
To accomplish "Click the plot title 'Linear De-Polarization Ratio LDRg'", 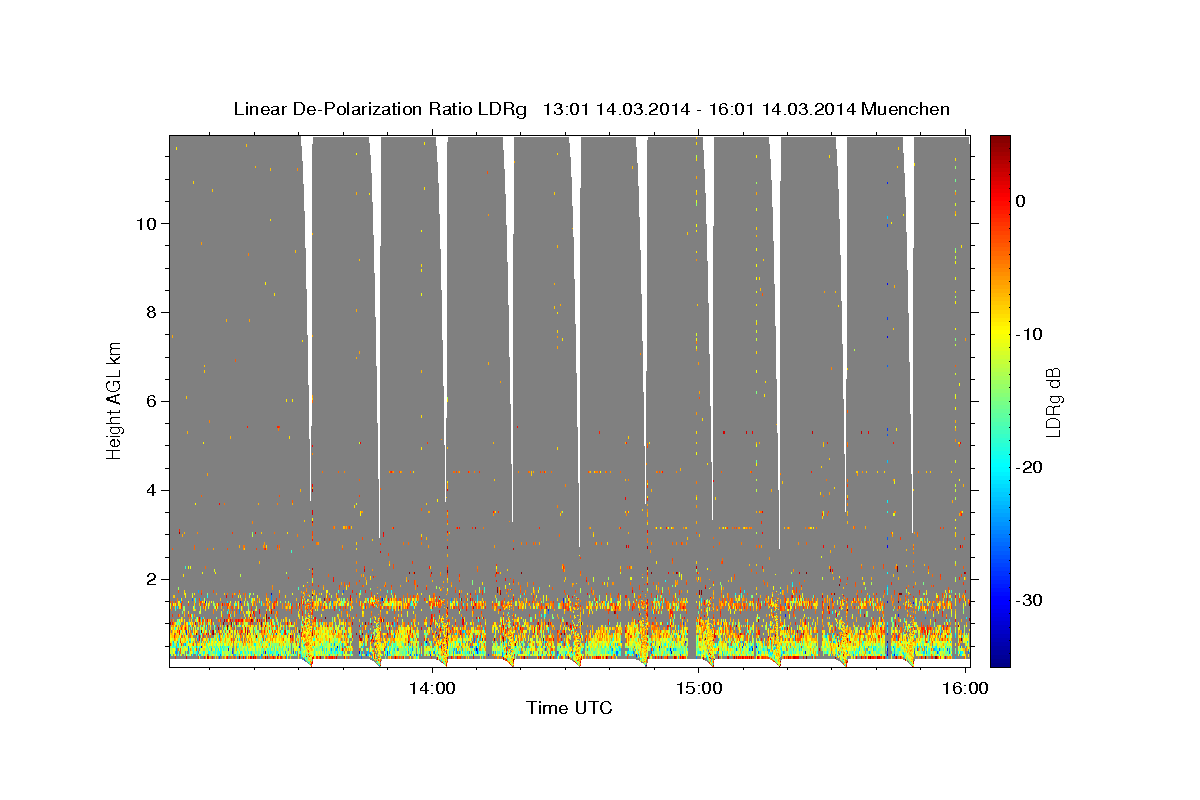I will pyautogui.click(x=380, y=109).
